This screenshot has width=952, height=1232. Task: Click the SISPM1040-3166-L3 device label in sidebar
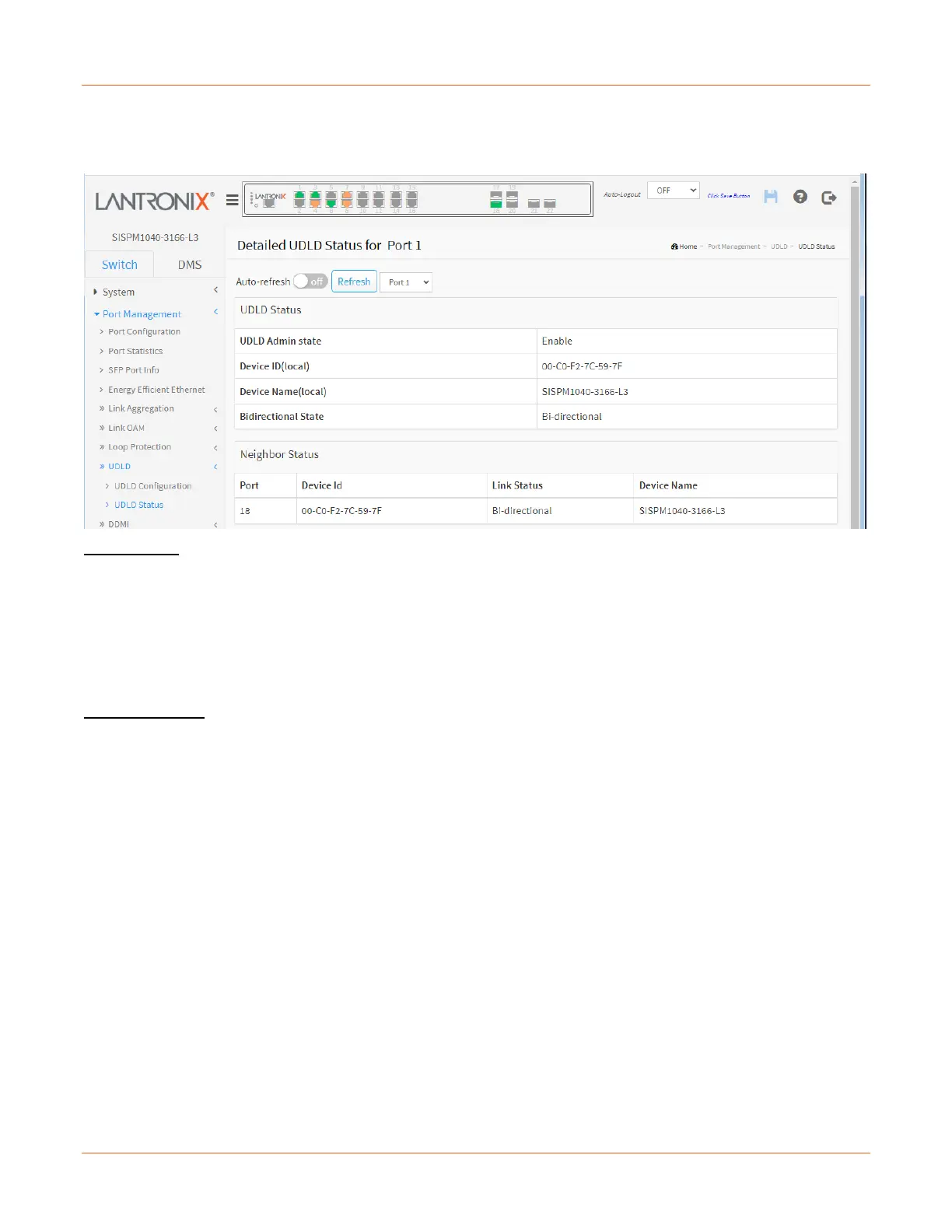tap(155, 237)
